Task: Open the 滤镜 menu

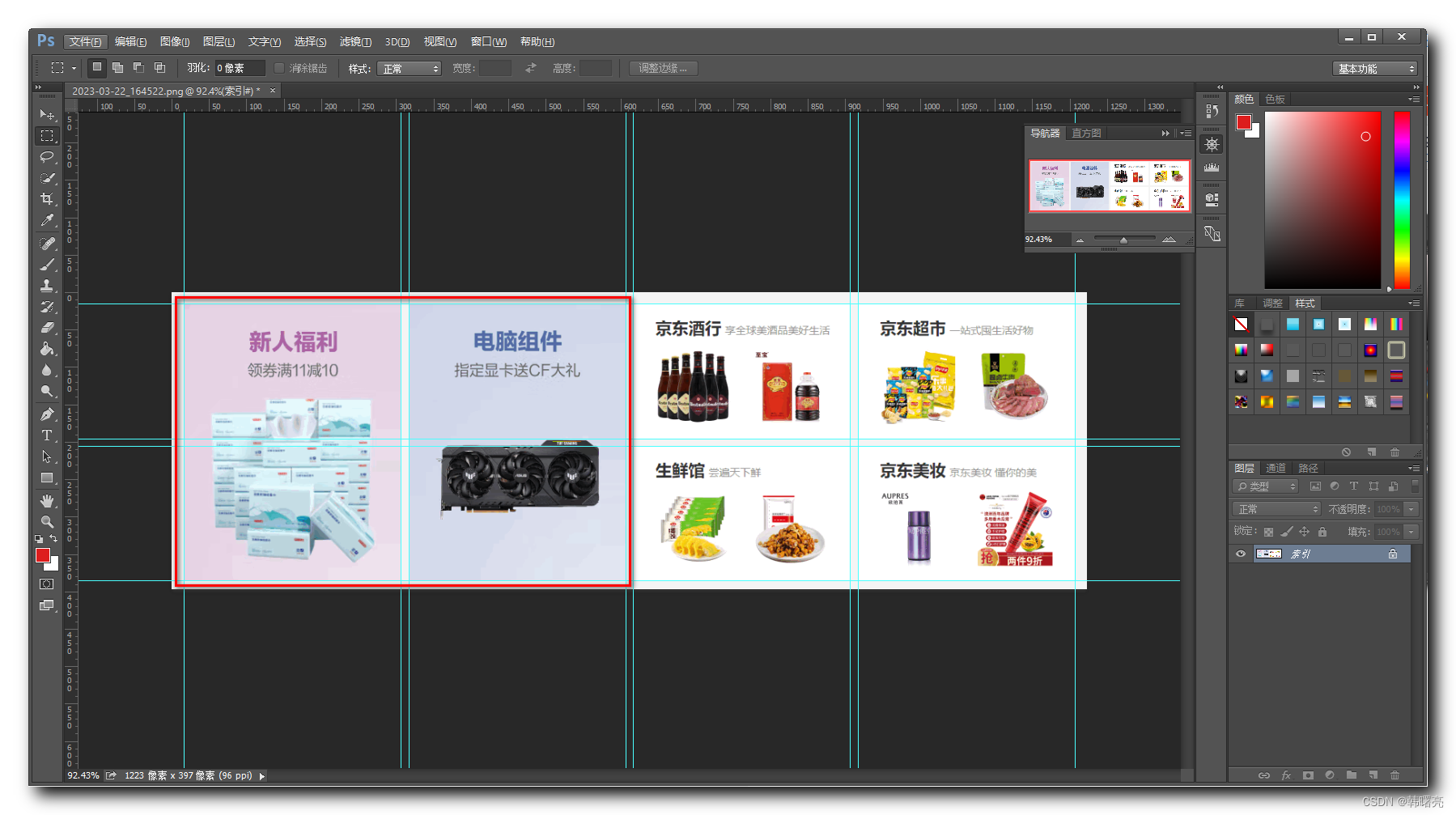Action: pos(355,41)
